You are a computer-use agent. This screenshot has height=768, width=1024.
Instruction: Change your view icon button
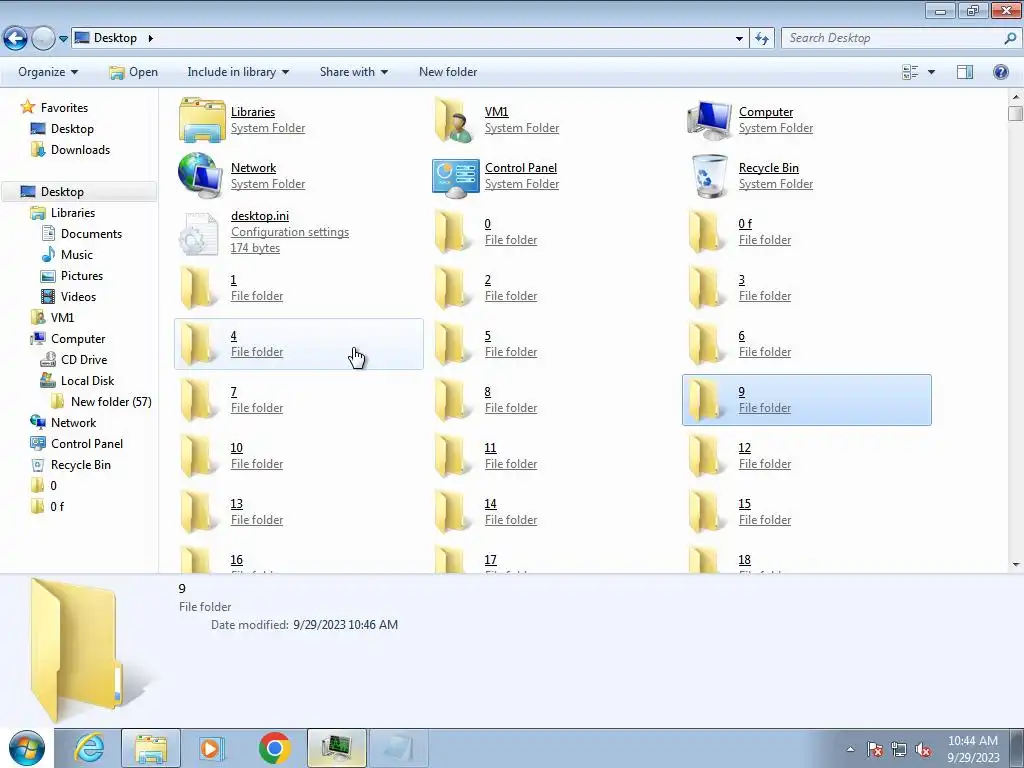pyautogui.click(x=910, y=72)
